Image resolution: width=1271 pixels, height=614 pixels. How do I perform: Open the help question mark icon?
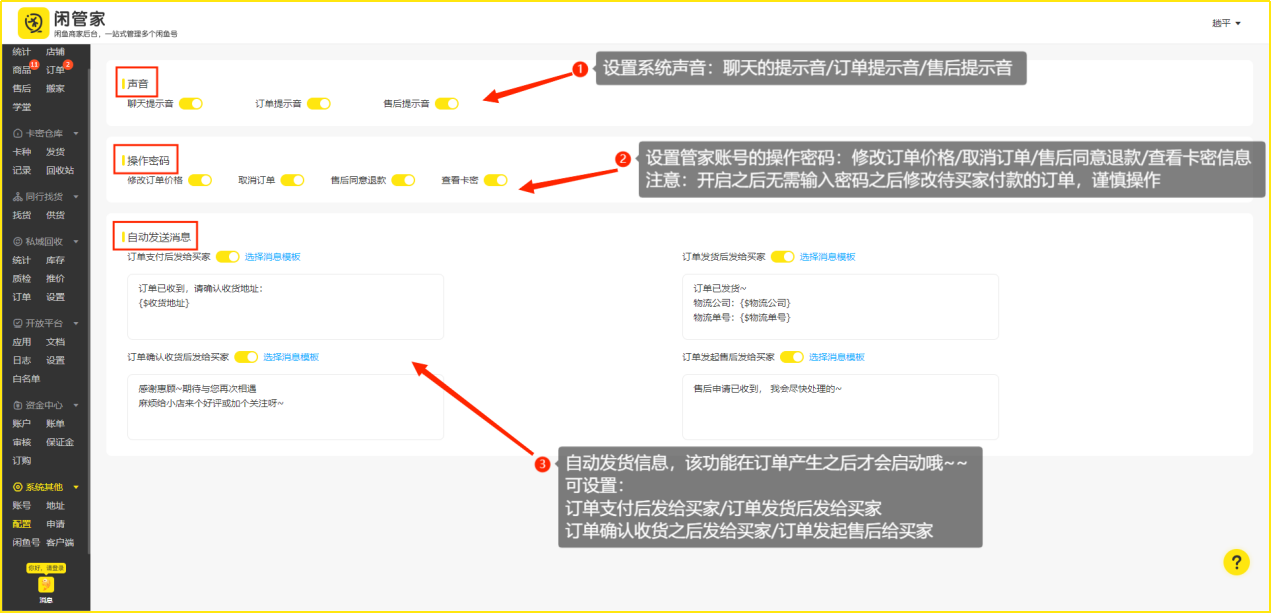pyautogui.click(x=1236, y=562)
